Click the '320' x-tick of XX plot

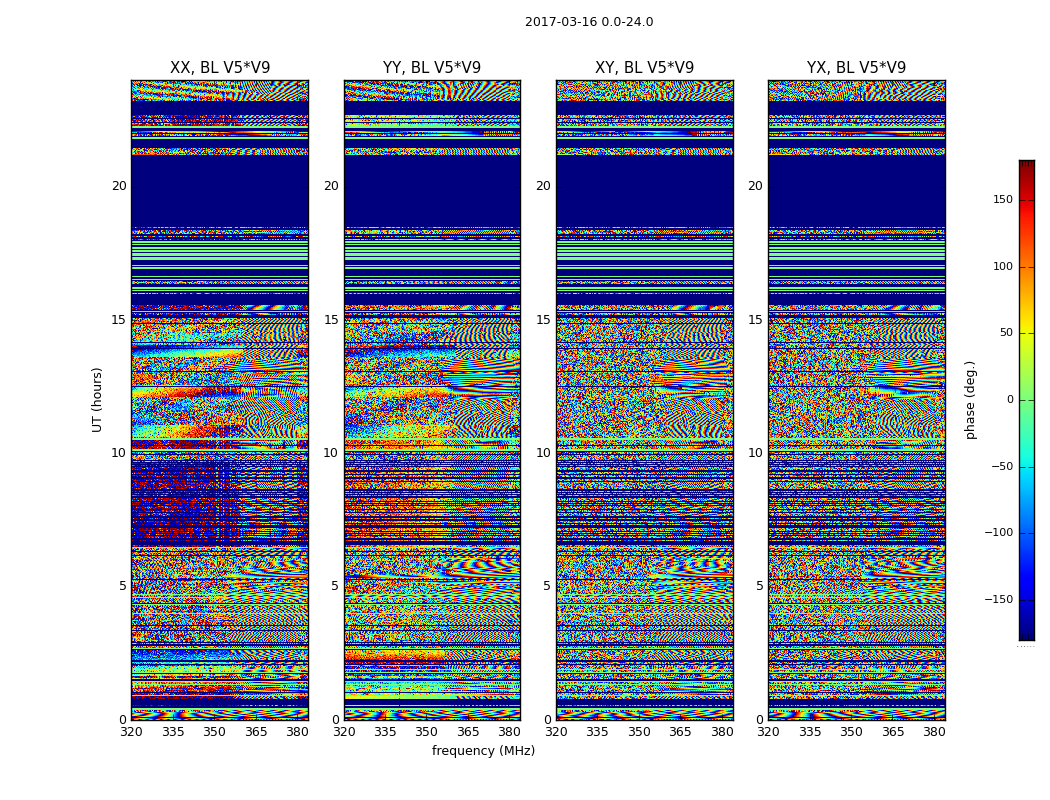point(131,732)
